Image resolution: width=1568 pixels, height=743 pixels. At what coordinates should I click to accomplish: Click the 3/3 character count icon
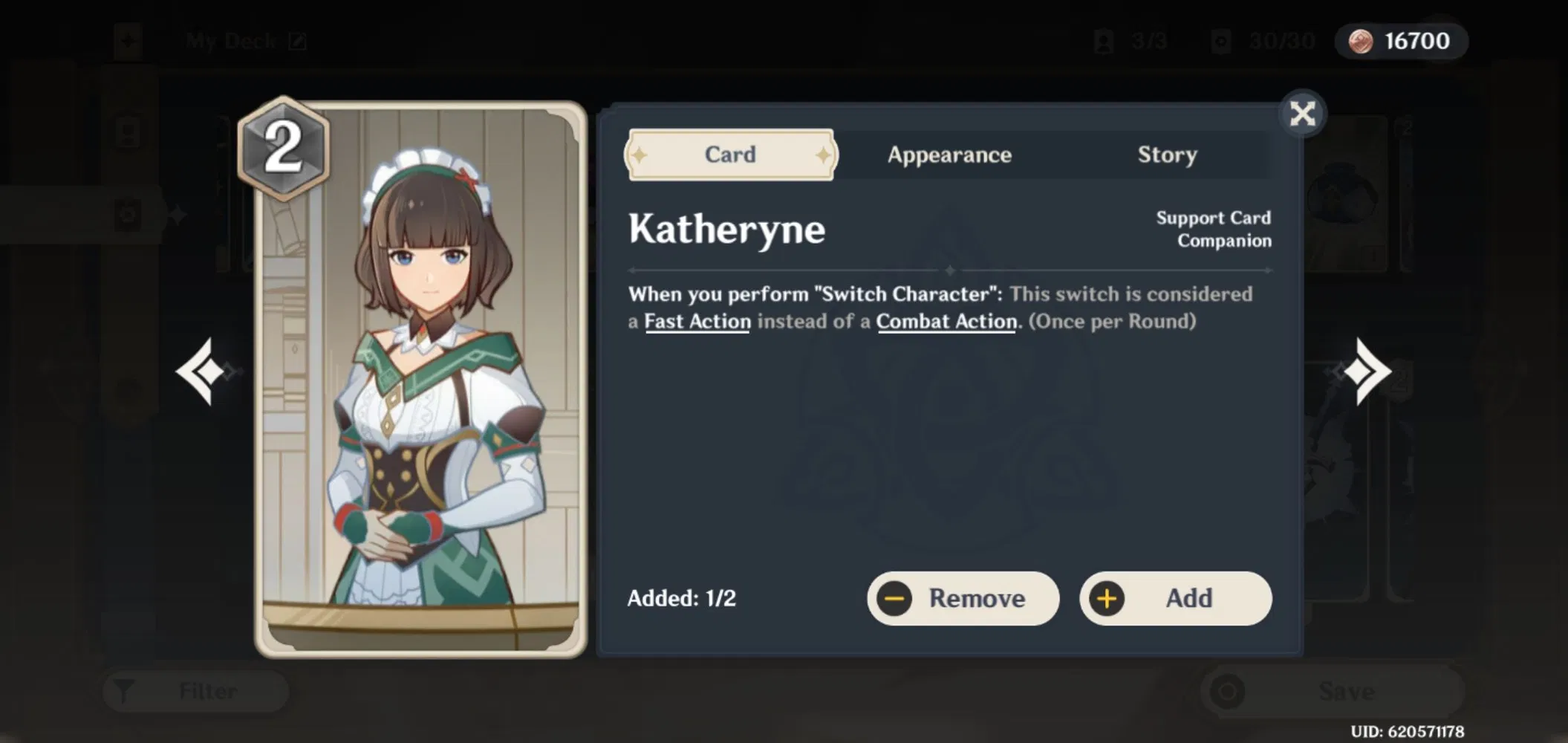pyautogui.click(x=1104, y=41)
